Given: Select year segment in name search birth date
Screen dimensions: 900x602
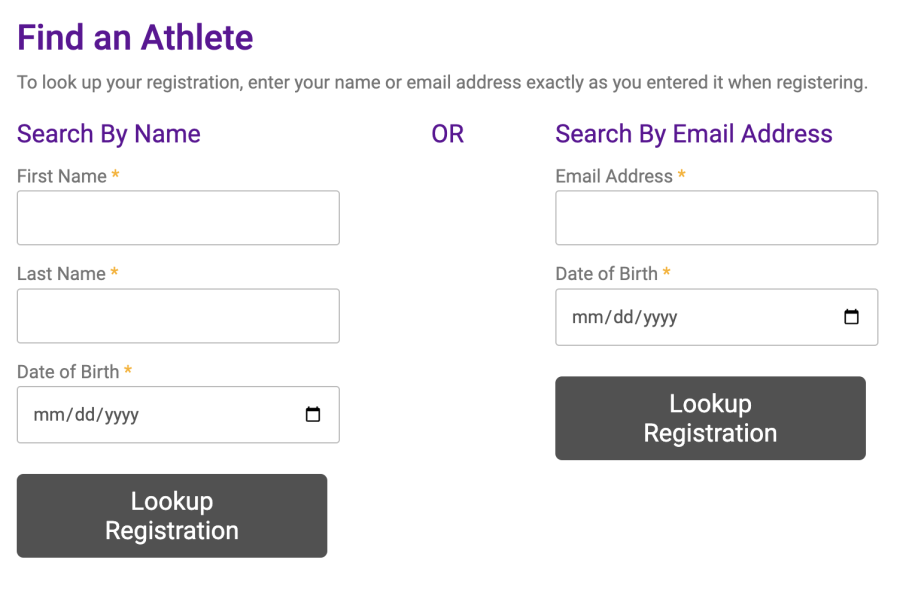Looking at the screenshot, I should pos(121,415).
